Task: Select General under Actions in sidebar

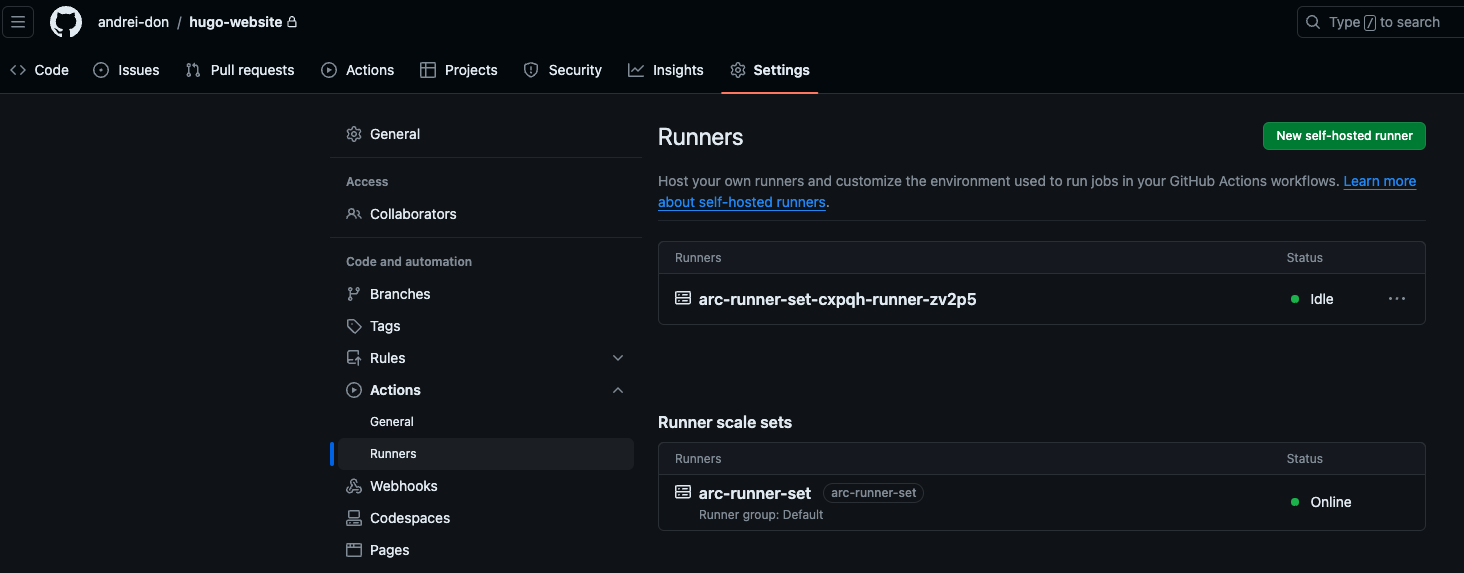Action: coord(392,422)
